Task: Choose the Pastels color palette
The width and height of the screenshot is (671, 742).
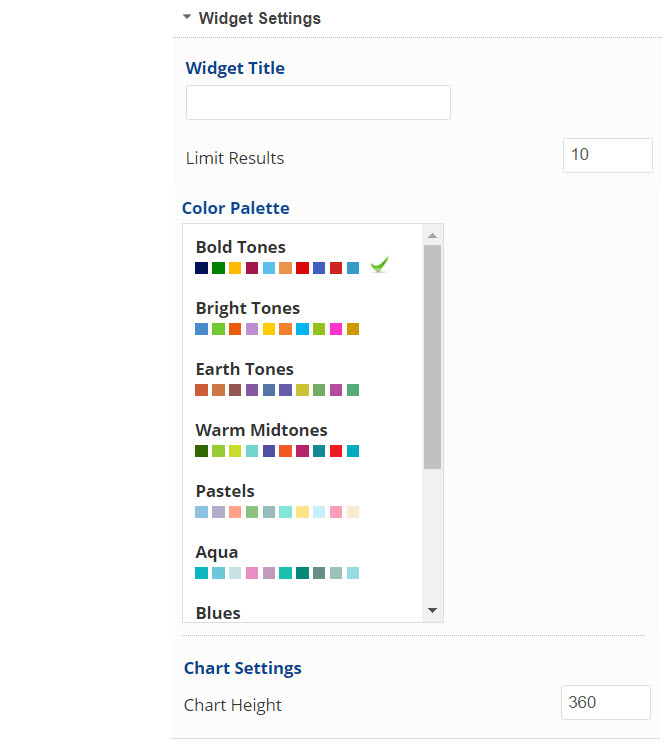Action: tap(225, 491)
